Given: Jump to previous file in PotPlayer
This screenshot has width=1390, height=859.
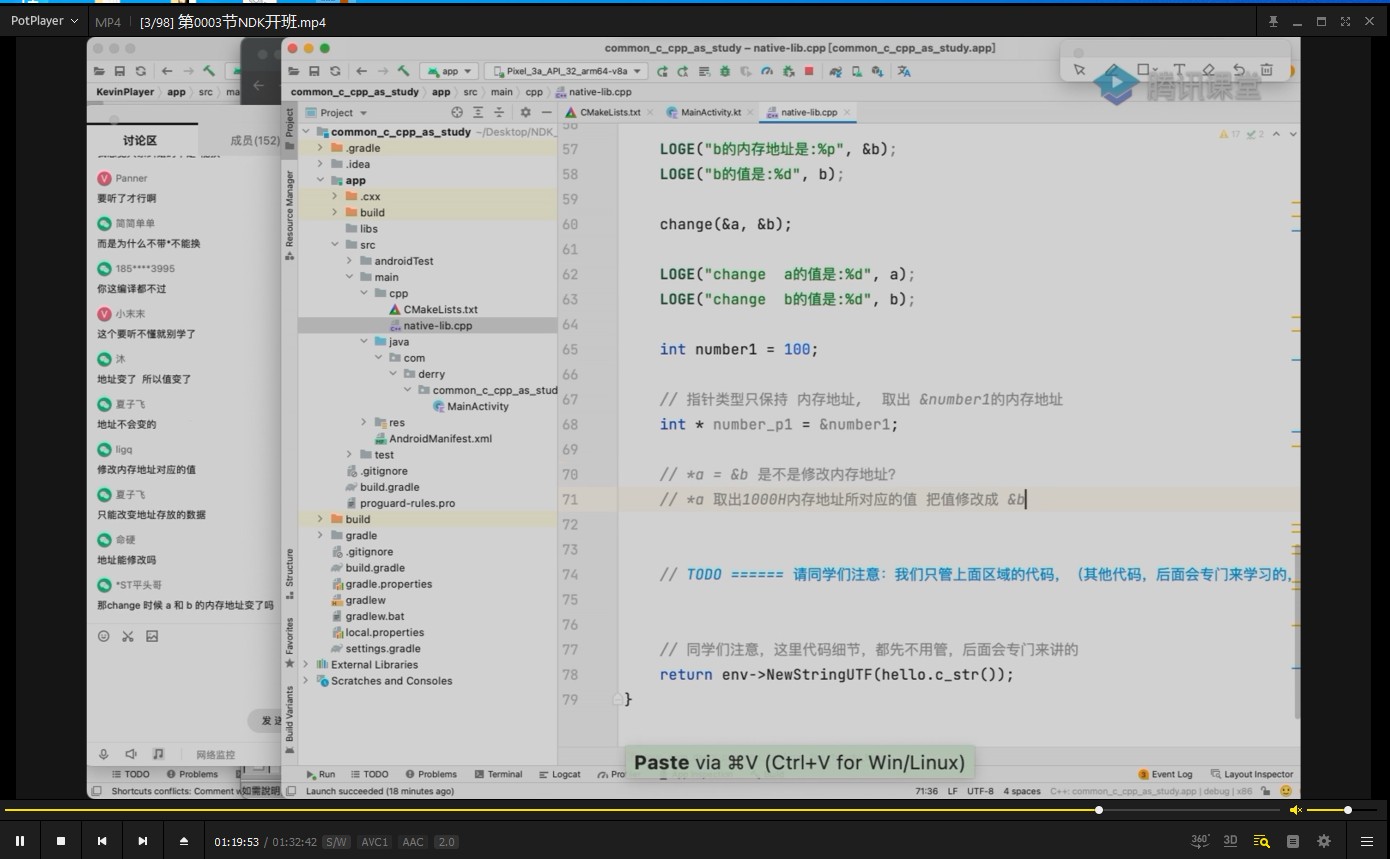Looking at the screenshot, I should click(101, 841).
